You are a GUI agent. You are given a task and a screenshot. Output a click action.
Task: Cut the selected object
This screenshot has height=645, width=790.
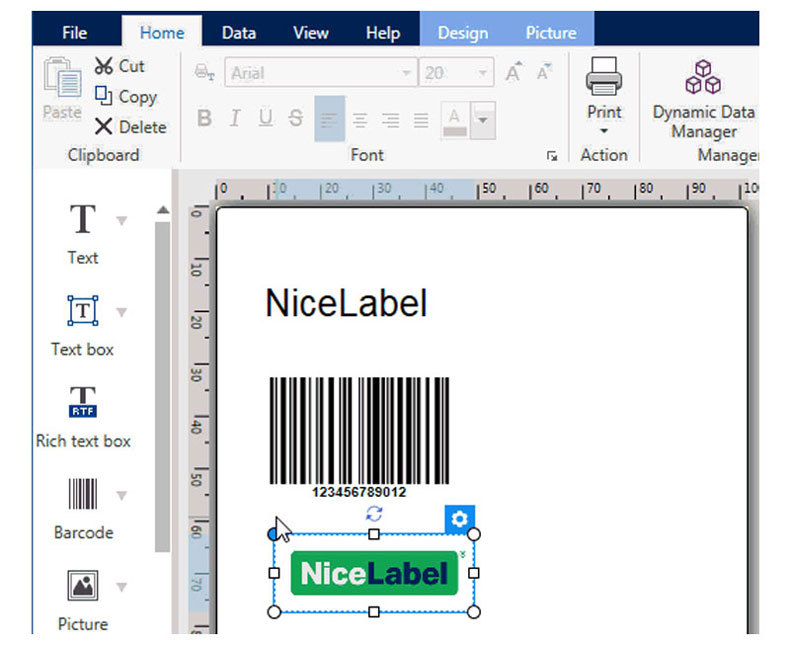[x=120, y=66]
